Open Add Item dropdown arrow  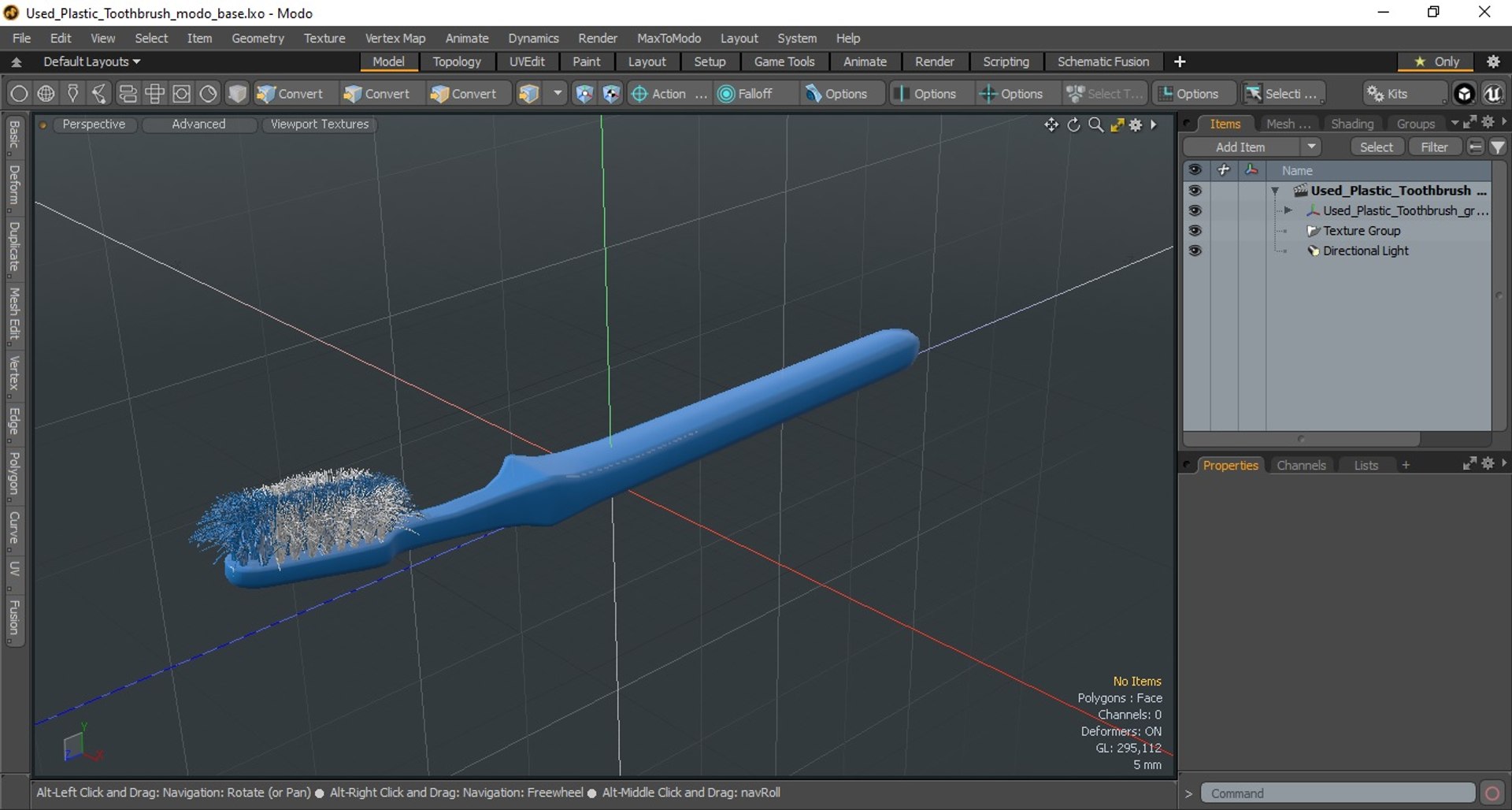point(1311,147)
